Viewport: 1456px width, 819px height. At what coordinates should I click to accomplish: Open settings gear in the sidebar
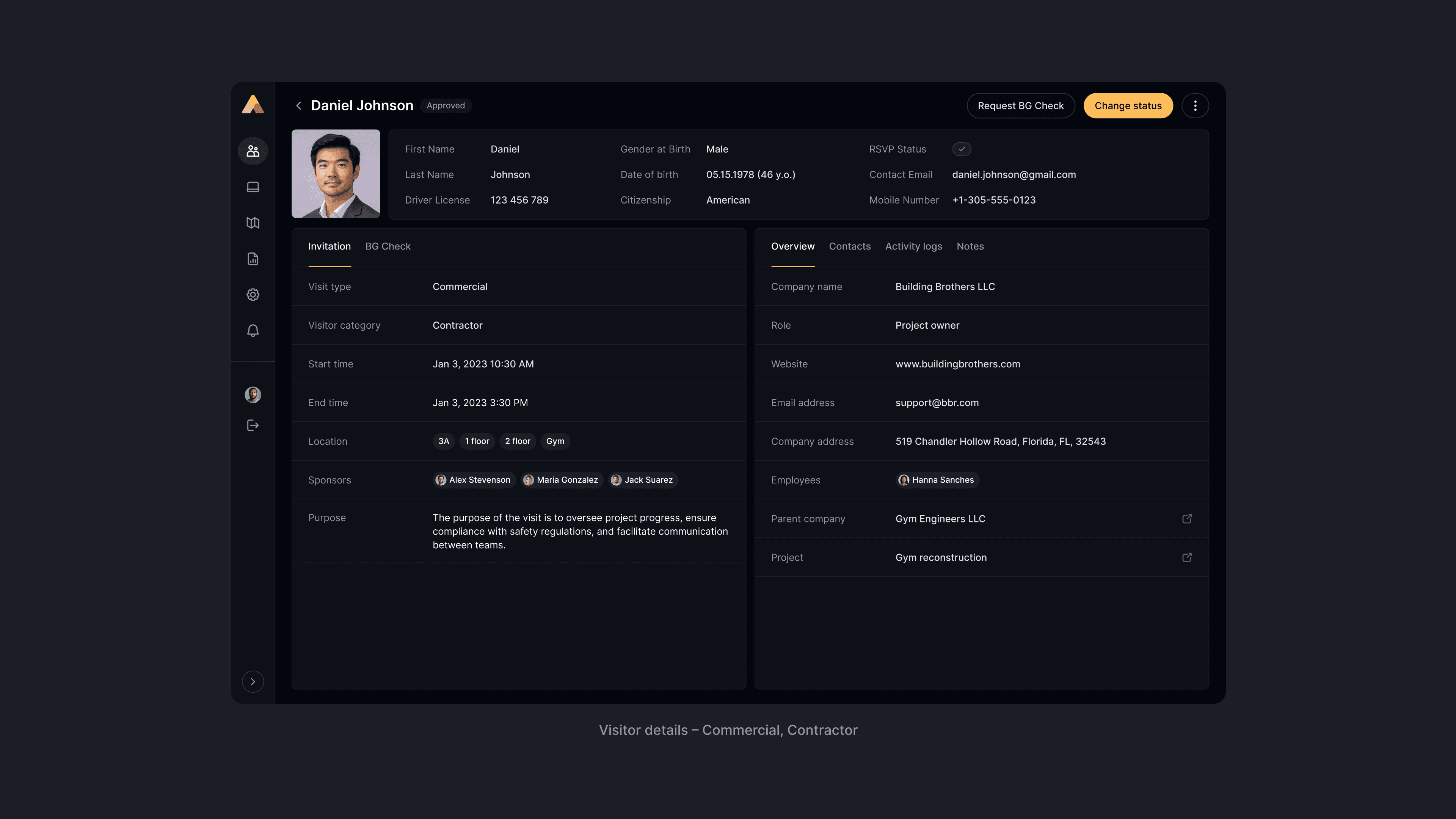pyautogui.click(x=253, y=295)
